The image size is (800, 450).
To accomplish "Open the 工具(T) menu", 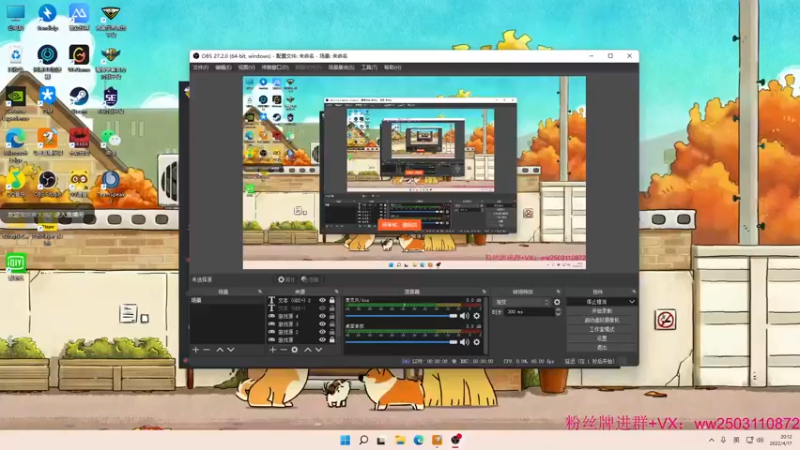I will point(369,67).
